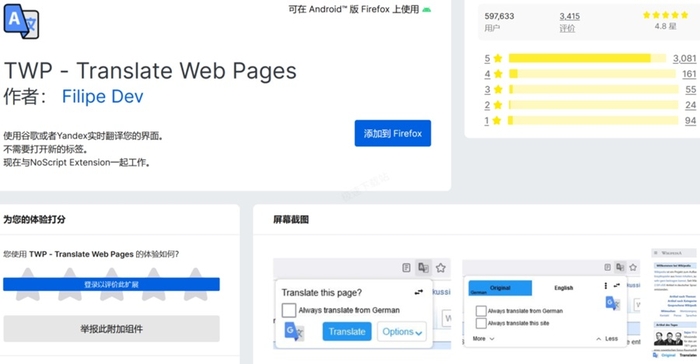This screenshot has width=700, height=364.
Task: Click the Android availability icon
Action: 427,10
